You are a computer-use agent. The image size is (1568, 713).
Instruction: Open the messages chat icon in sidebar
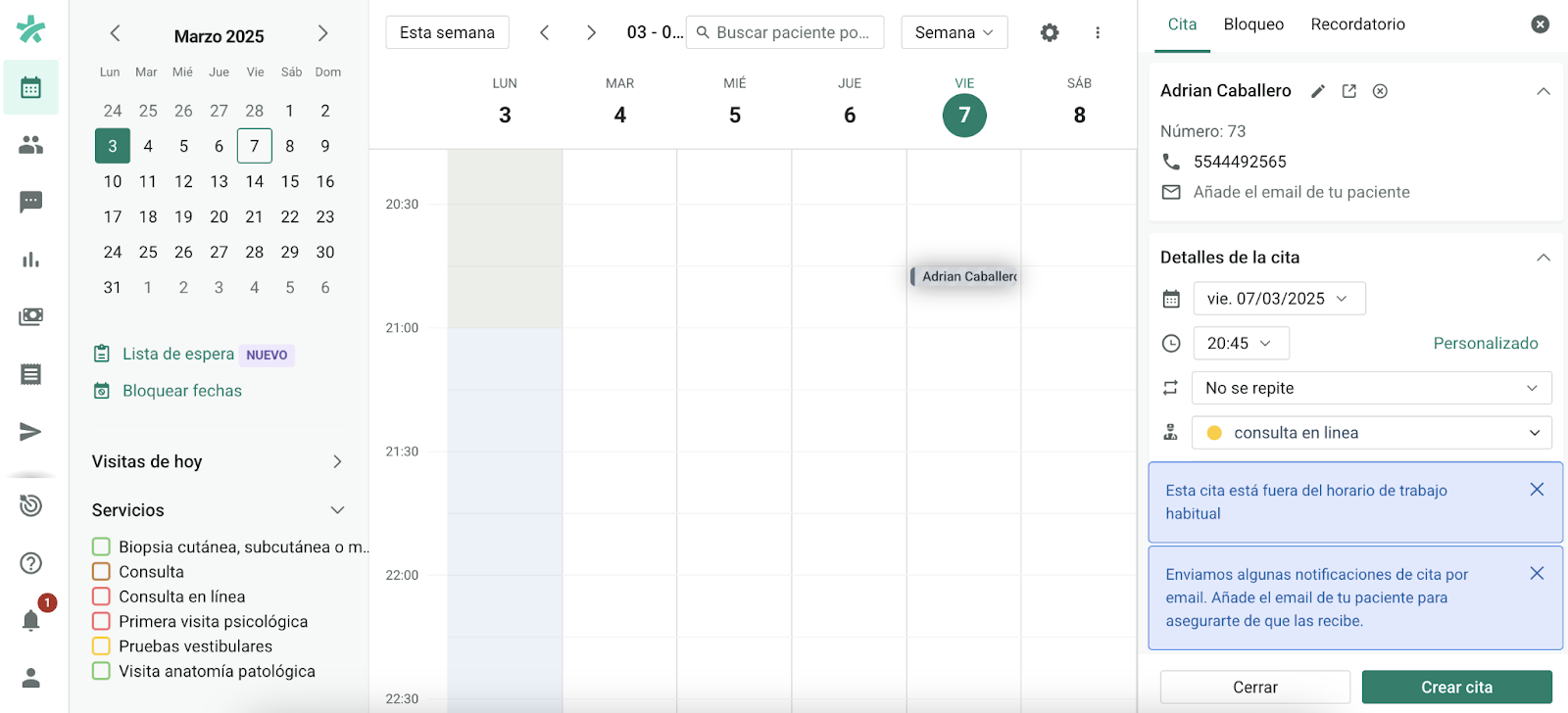coord(30,202)
